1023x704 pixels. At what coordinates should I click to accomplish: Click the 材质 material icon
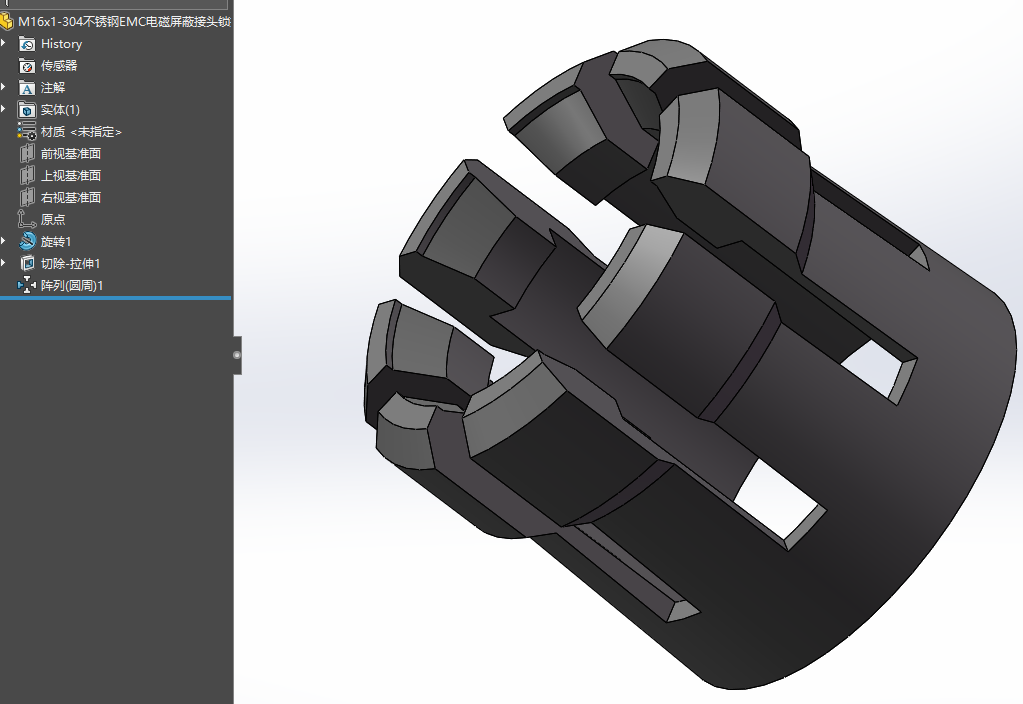[27, 132]
